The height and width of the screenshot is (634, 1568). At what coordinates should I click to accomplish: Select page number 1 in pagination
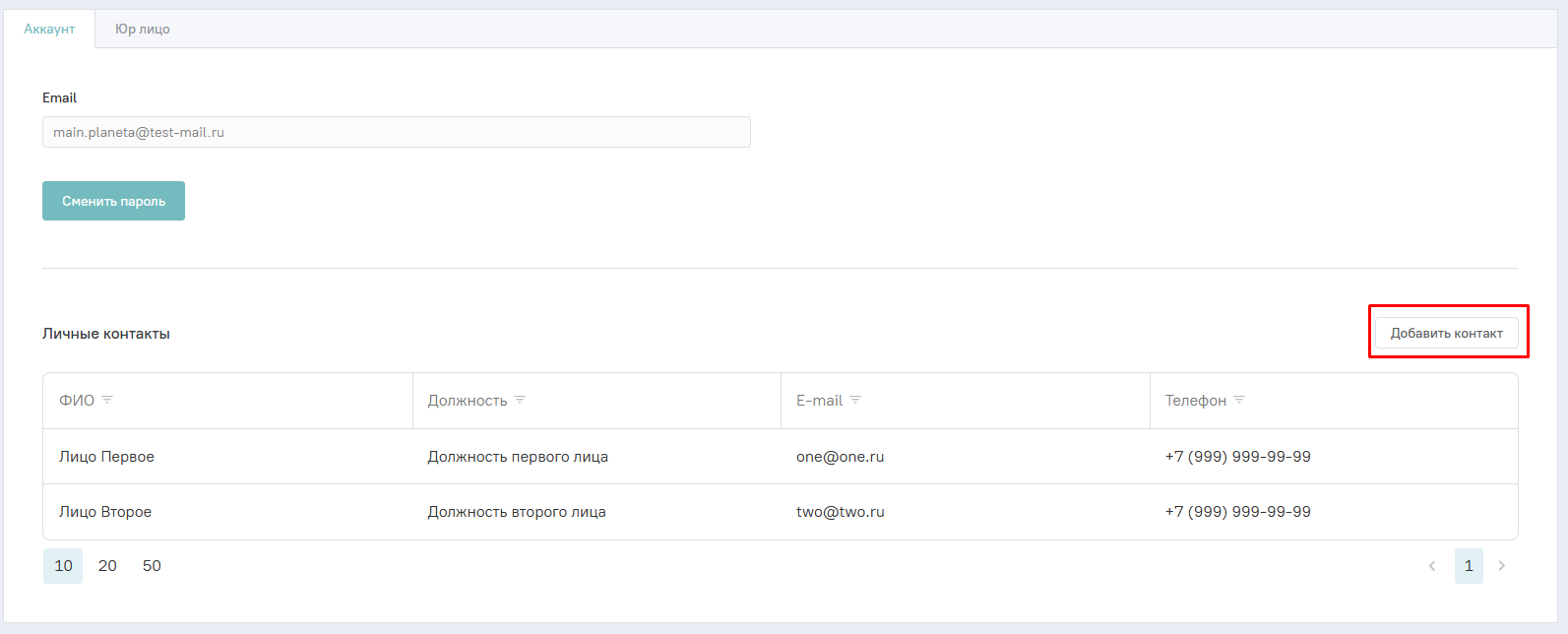pos(1469,566)
